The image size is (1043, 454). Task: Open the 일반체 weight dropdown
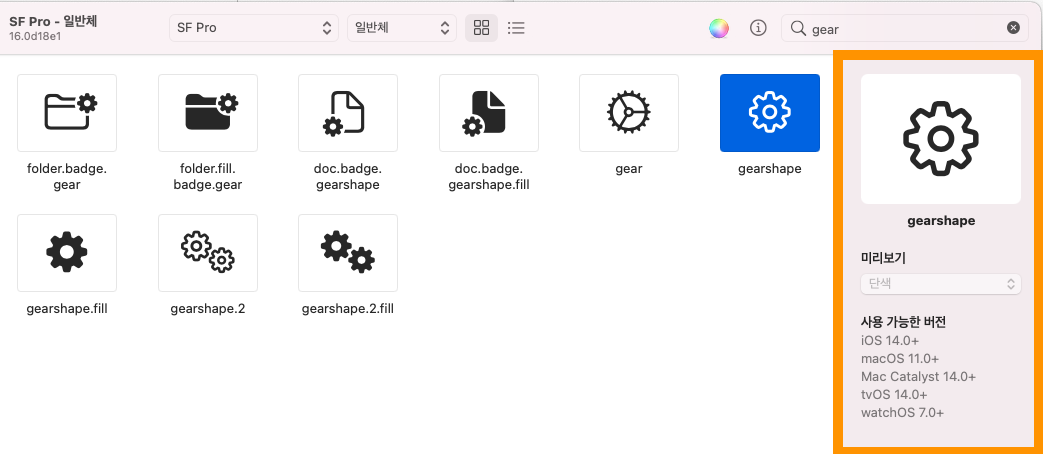tap(402, 28)
